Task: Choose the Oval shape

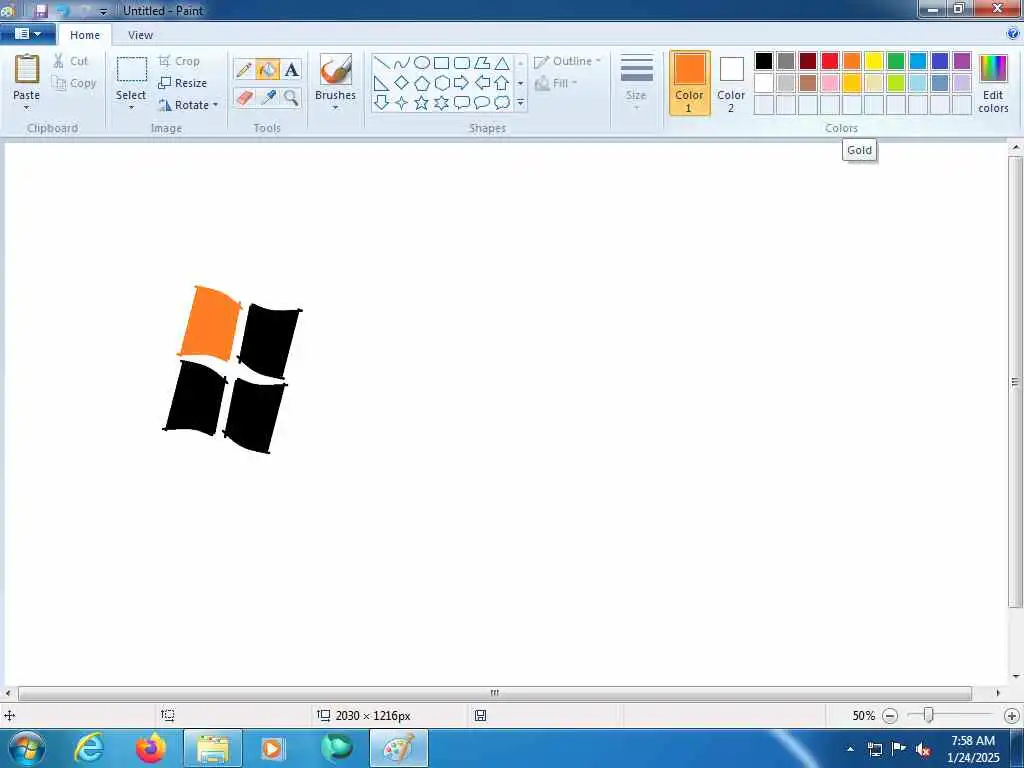Action: tap(422, 63)
